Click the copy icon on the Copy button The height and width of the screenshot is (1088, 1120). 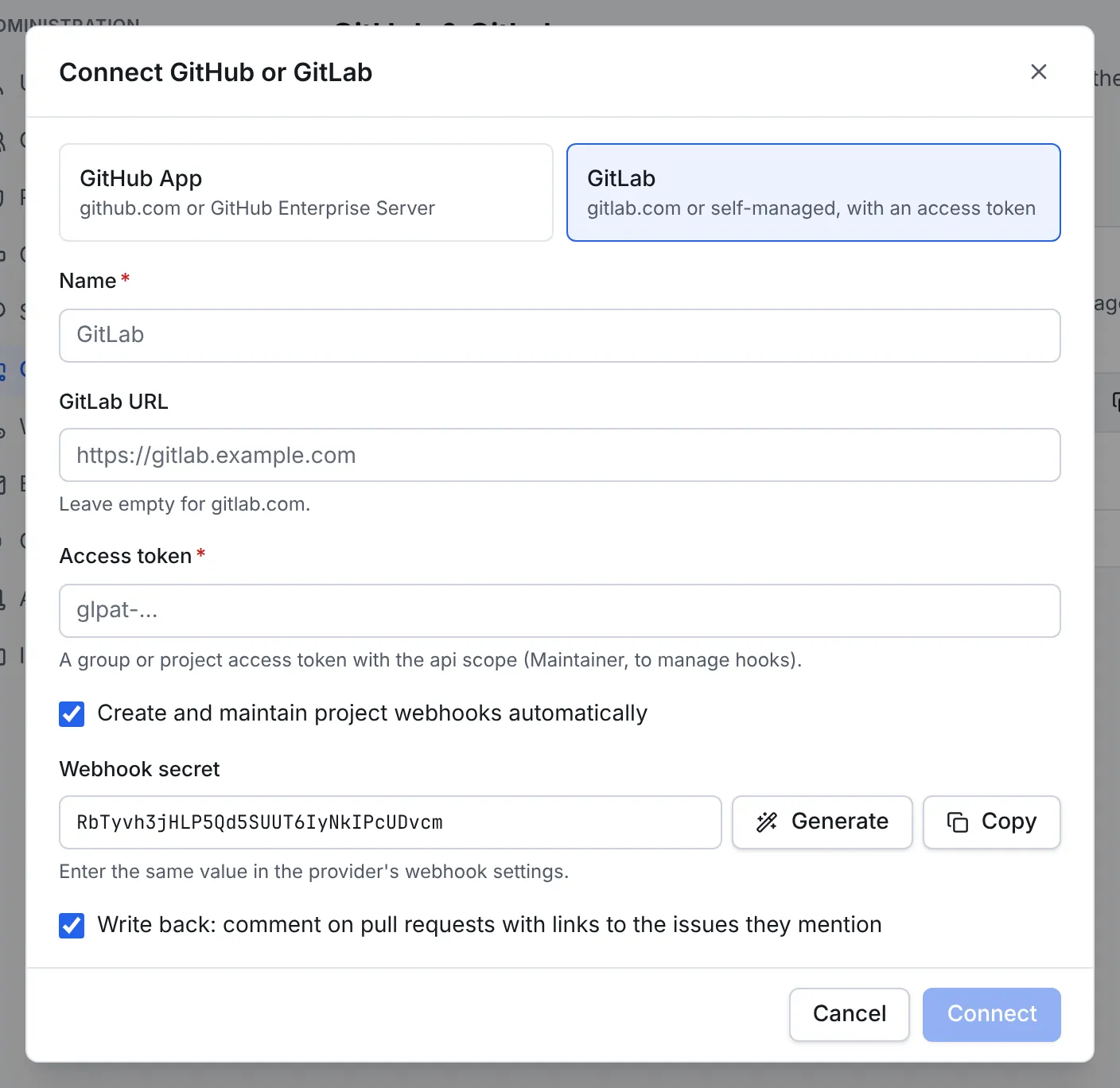(958, 822)
